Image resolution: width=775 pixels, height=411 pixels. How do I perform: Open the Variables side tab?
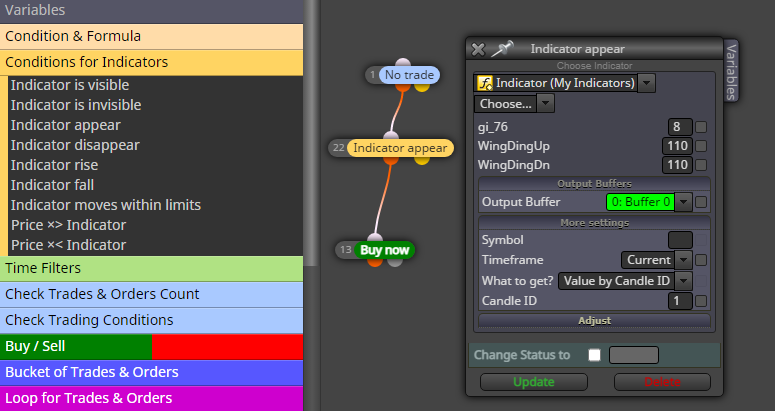(731, 71)
